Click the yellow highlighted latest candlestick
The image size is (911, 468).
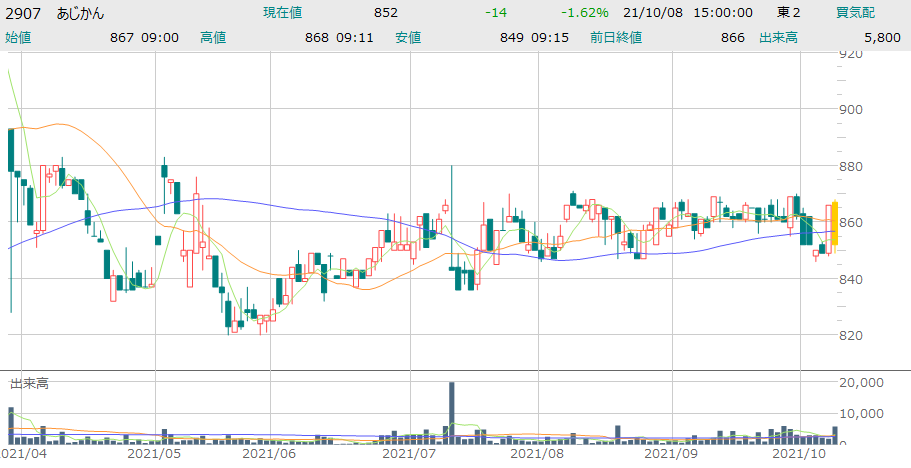[833, 224]
